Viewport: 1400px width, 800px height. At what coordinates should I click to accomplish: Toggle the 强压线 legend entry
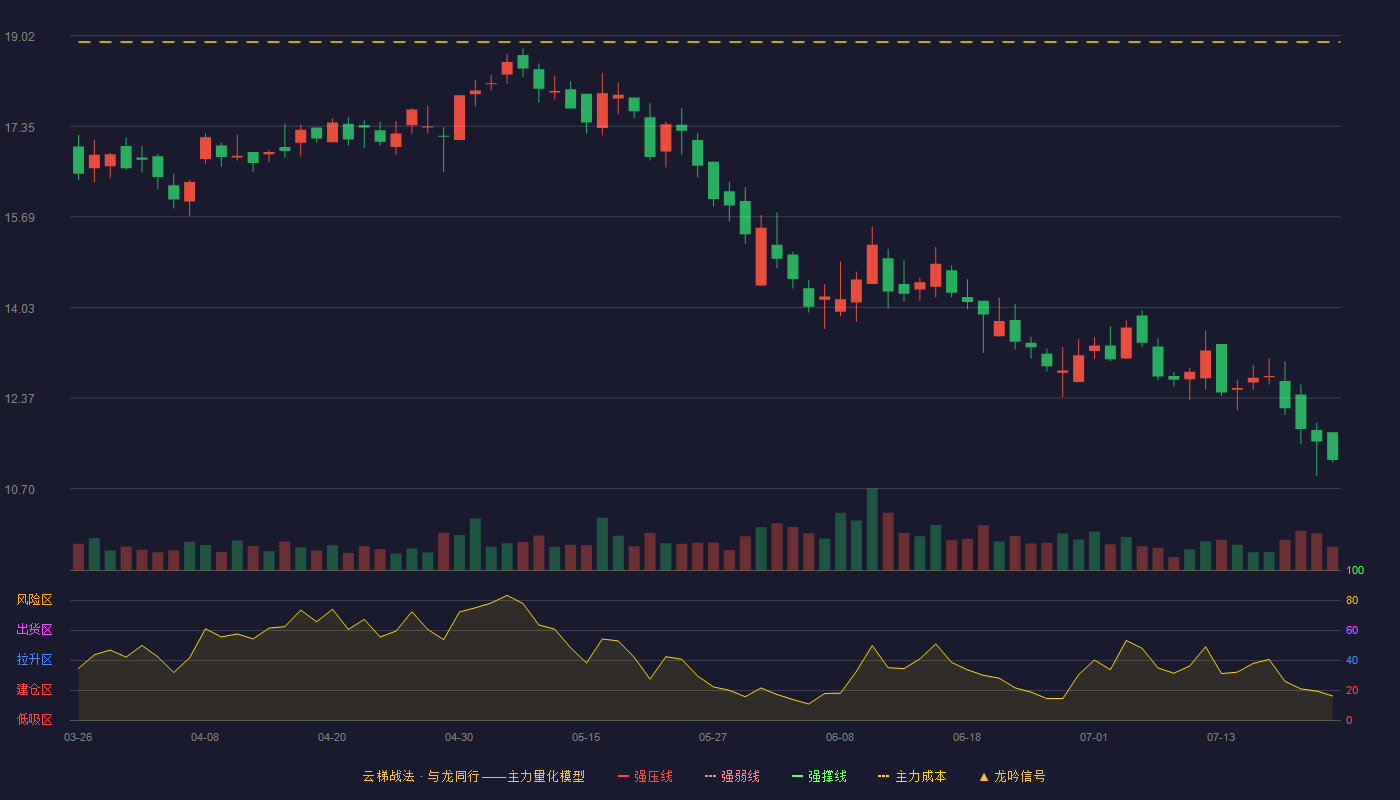(645, 776)
